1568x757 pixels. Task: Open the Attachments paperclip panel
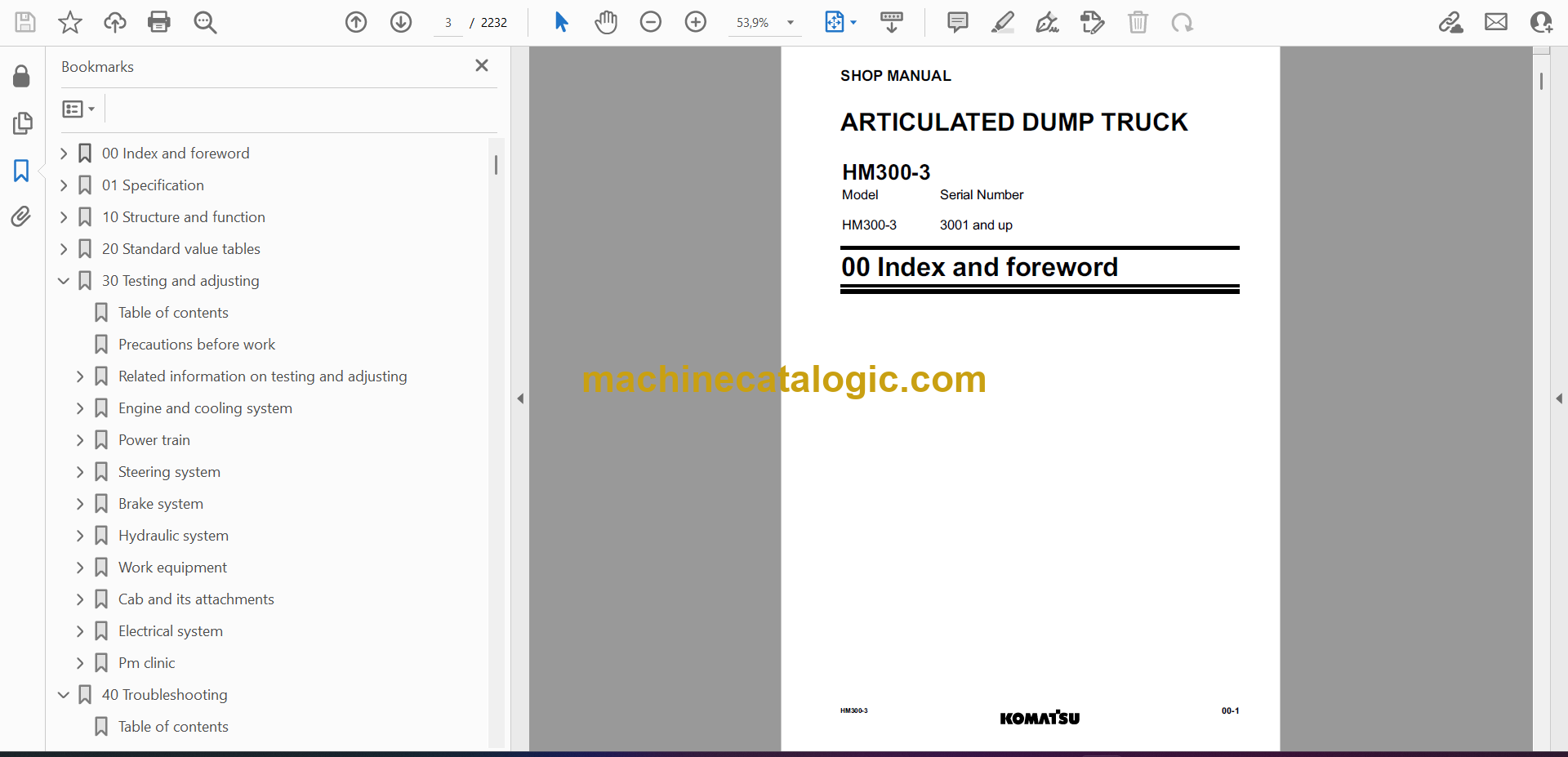click(x=22, y=216)
